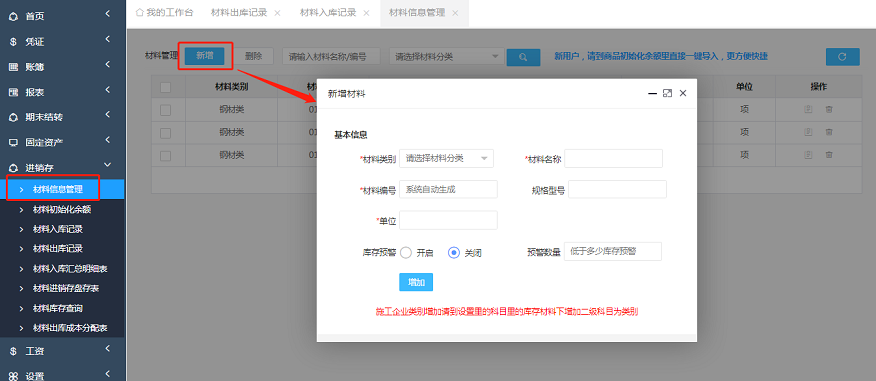Click the 材料类别 column header
Image resolution: width=876 pixels, height=381 pixels.
232,87
